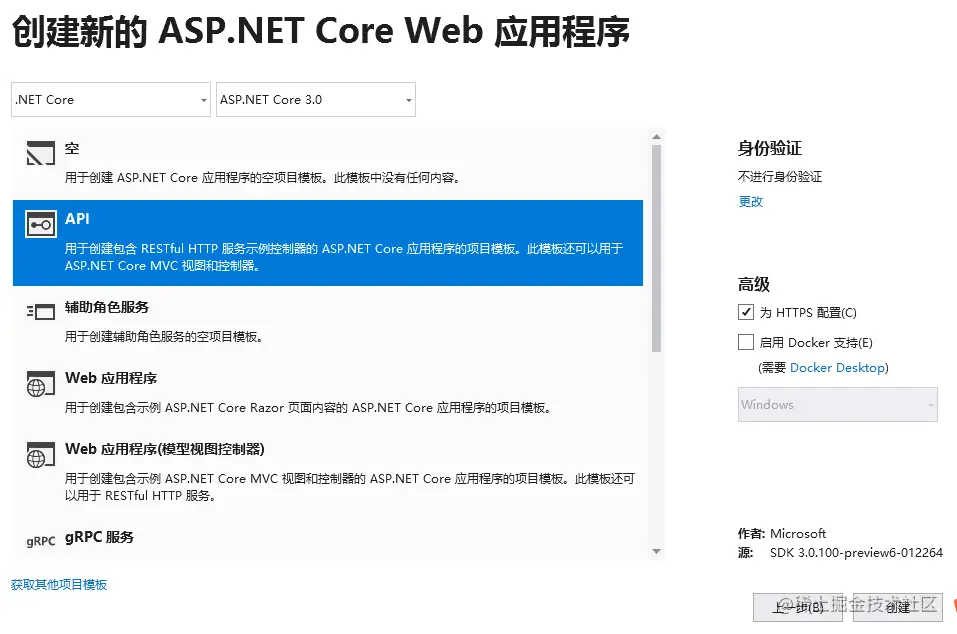Select the 辅助角色服务 template title
Screen dimensions: 957x634
click(x=107, y=307)
